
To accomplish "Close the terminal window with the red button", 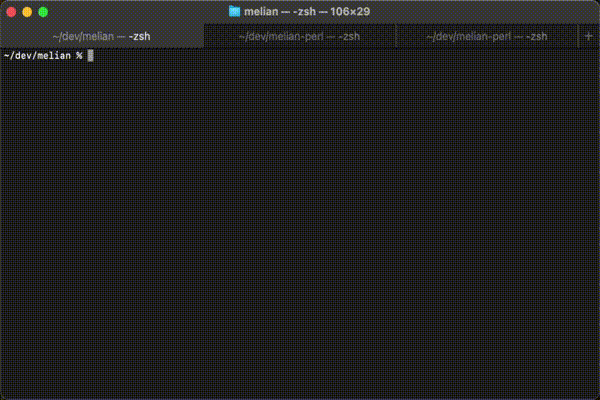I will (x=11, y=12).
